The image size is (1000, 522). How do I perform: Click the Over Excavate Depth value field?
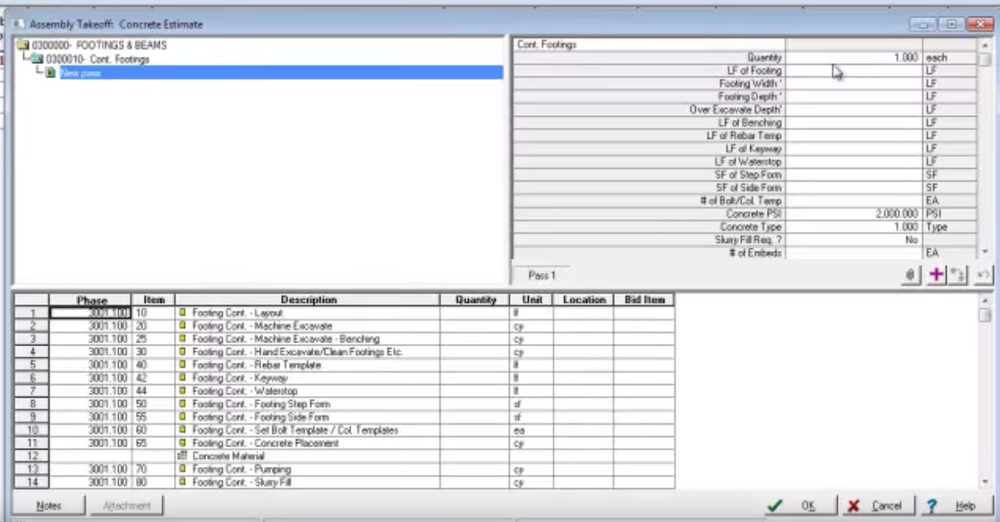point(853,110)
